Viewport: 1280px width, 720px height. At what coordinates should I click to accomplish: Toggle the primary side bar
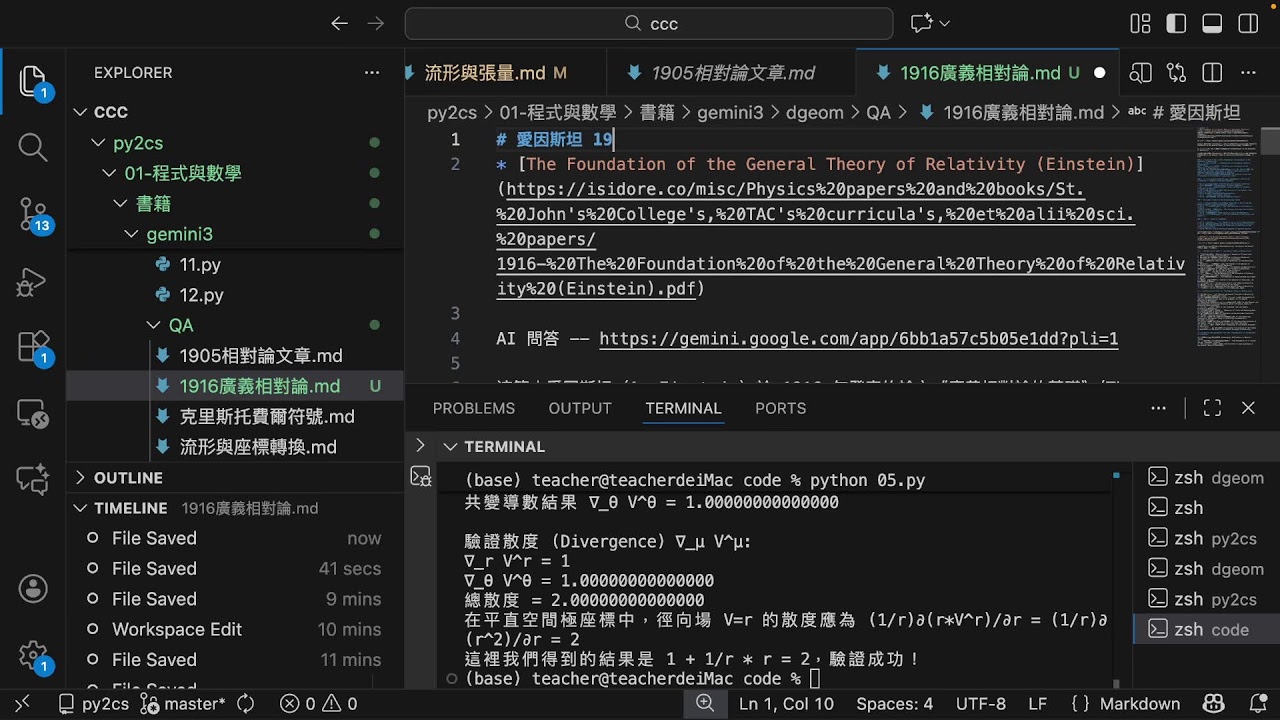1176,23
